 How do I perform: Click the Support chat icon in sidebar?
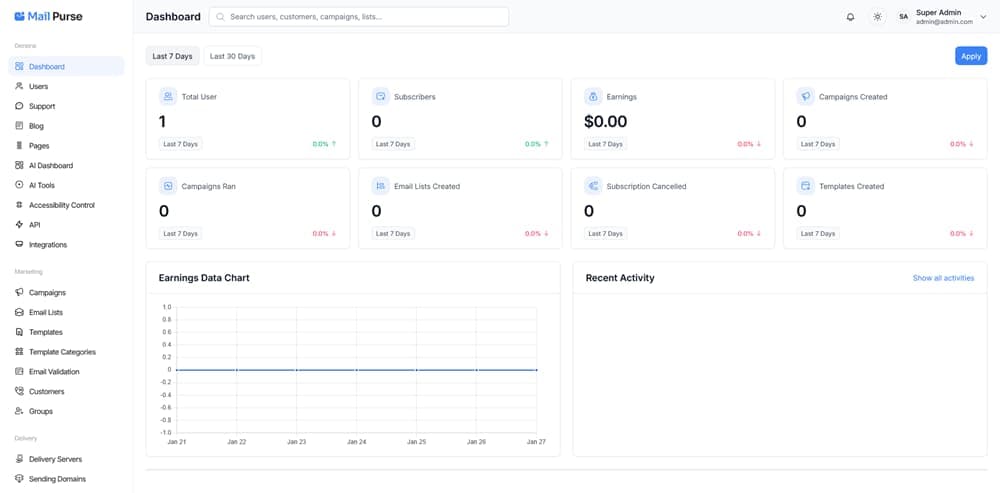[20, 106]
